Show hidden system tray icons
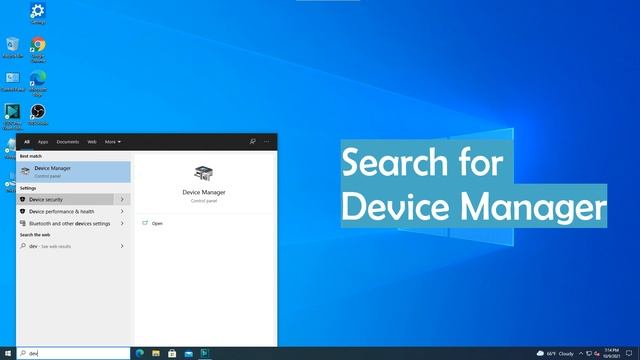This screenshot has width=640, height=360. [581, 353]
